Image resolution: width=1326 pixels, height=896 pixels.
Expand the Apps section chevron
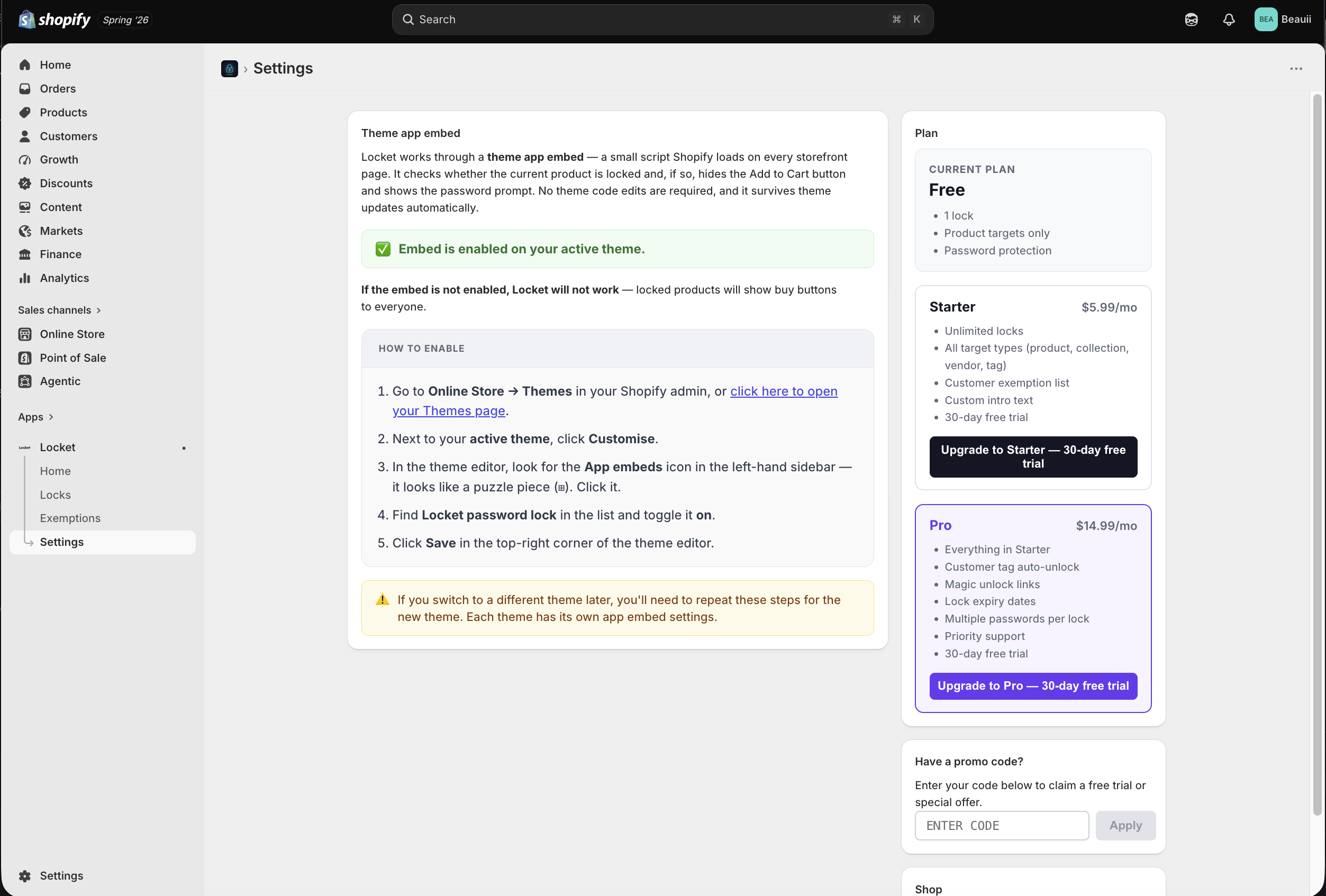tap(51, 417)
